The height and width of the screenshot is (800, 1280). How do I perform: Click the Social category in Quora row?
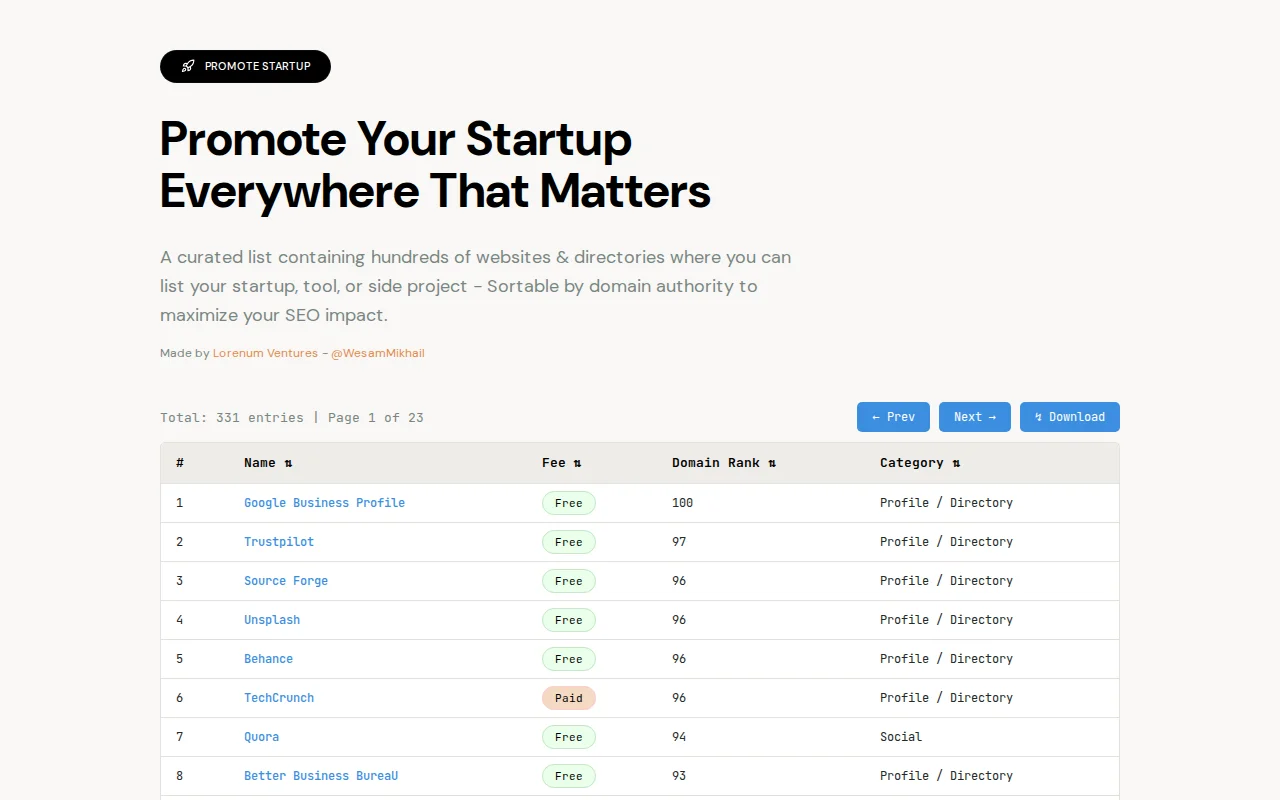[901, 737]
